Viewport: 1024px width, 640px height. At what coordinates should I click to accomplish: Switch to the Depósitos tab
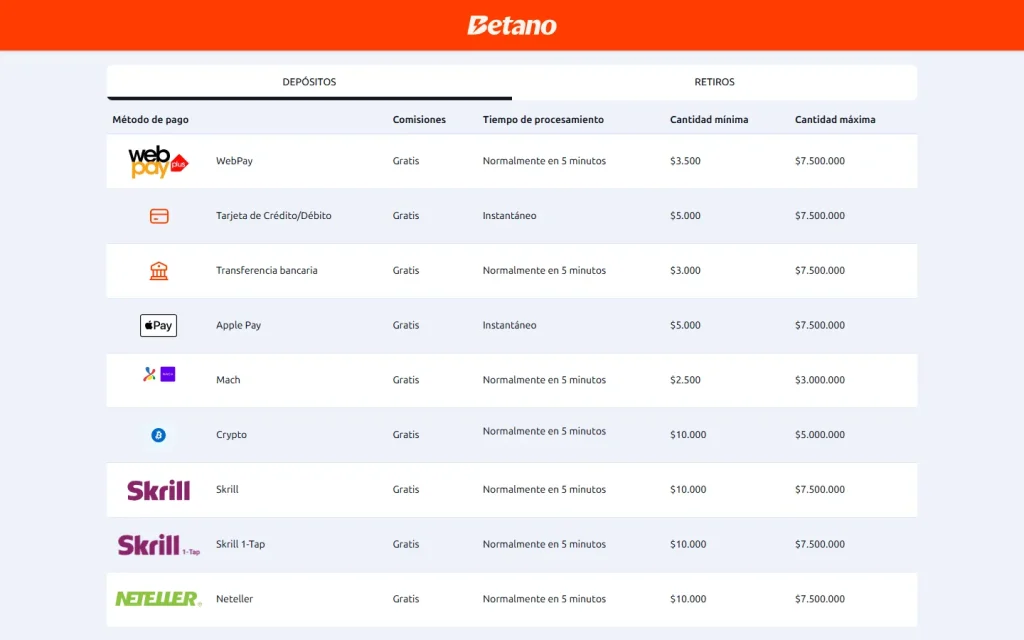click(x=310, y=82)
